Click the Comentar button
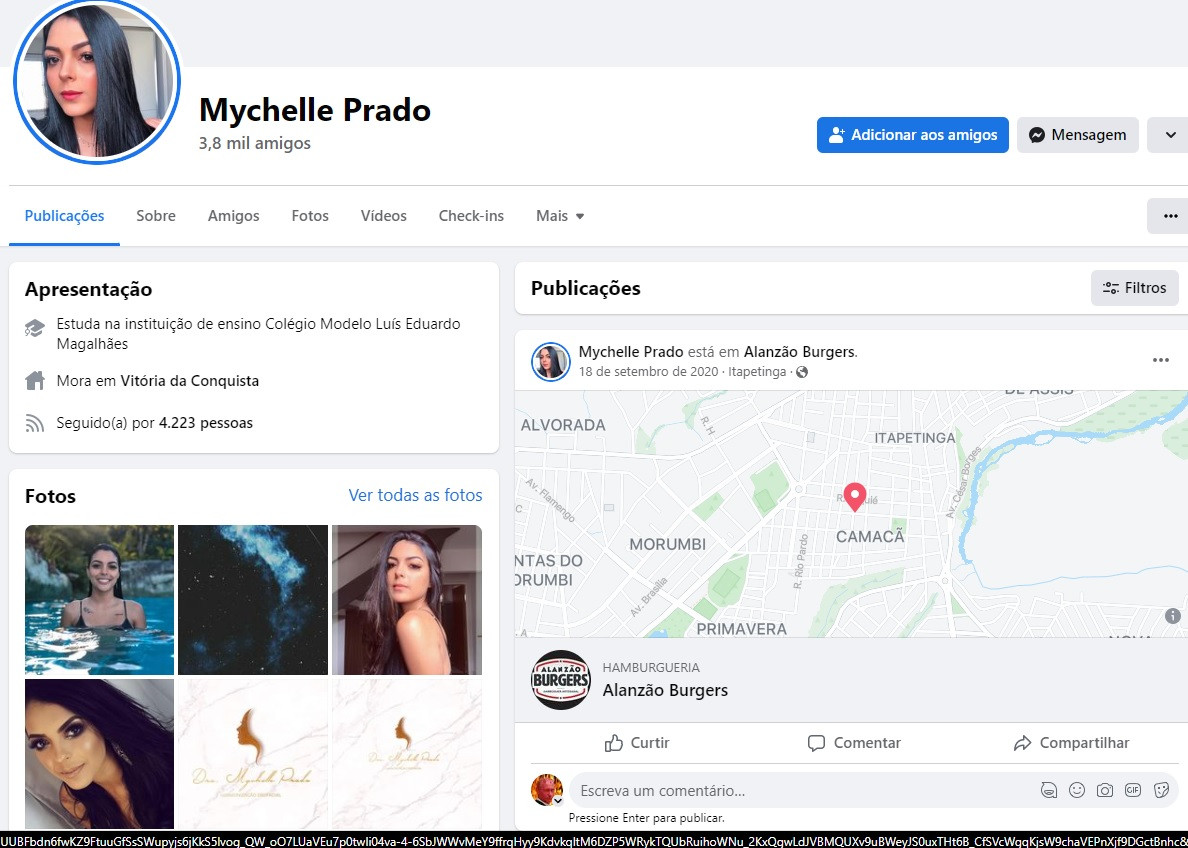Screen dimensions: 1188x848 click(854, 743)
